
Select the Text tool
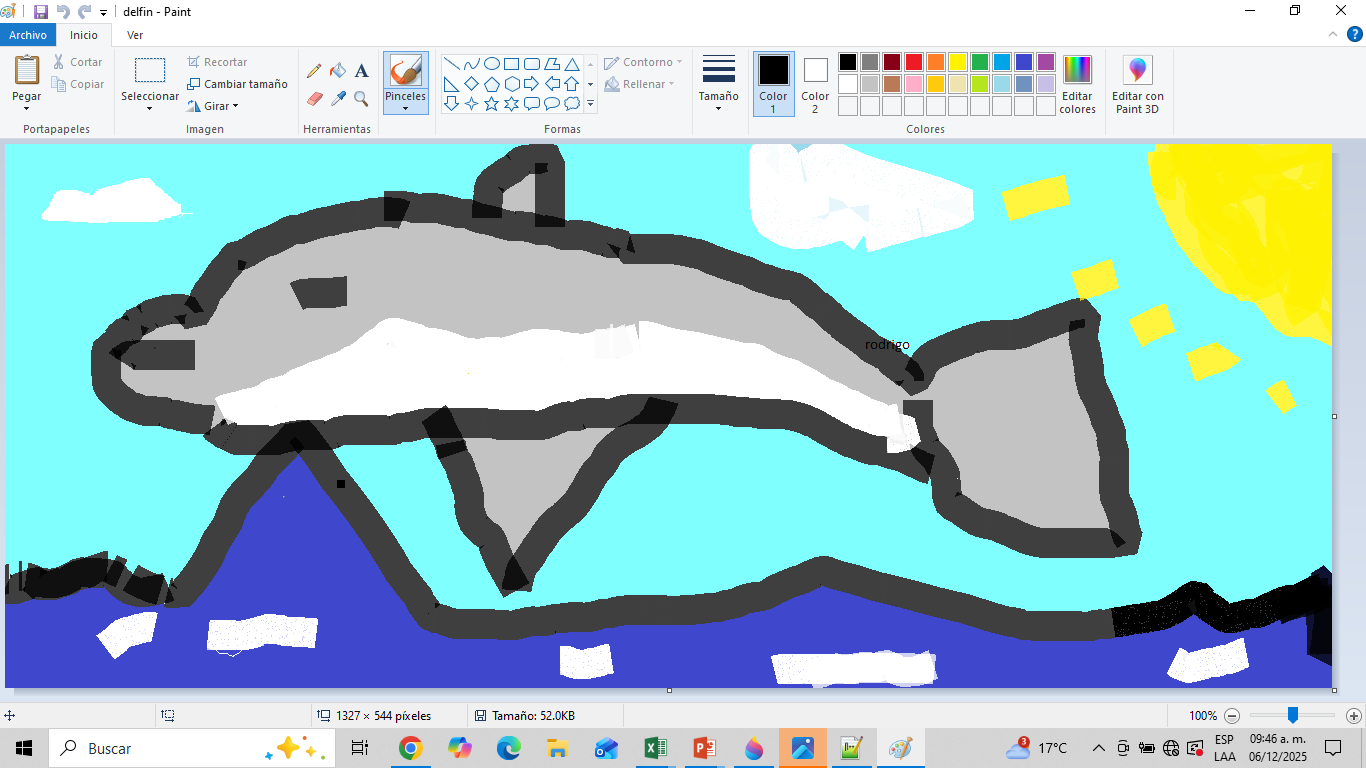point(361,71)
